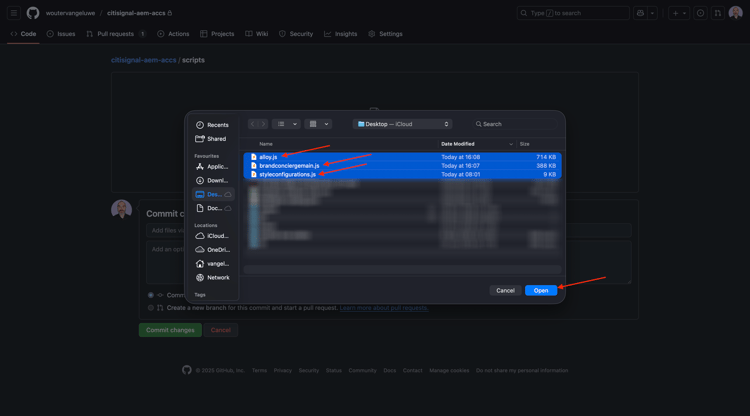Go back in file dialog navigation

253,124
